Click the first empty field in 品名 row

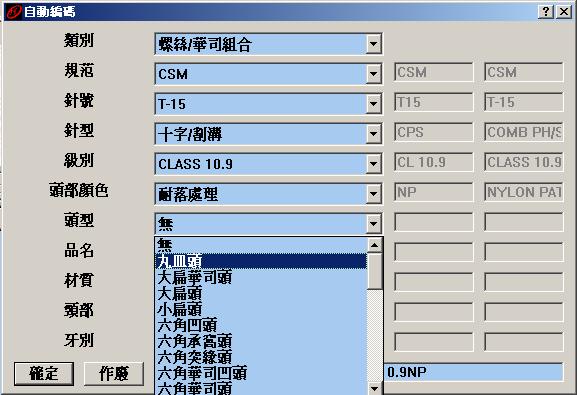click(x=433, y=252)
